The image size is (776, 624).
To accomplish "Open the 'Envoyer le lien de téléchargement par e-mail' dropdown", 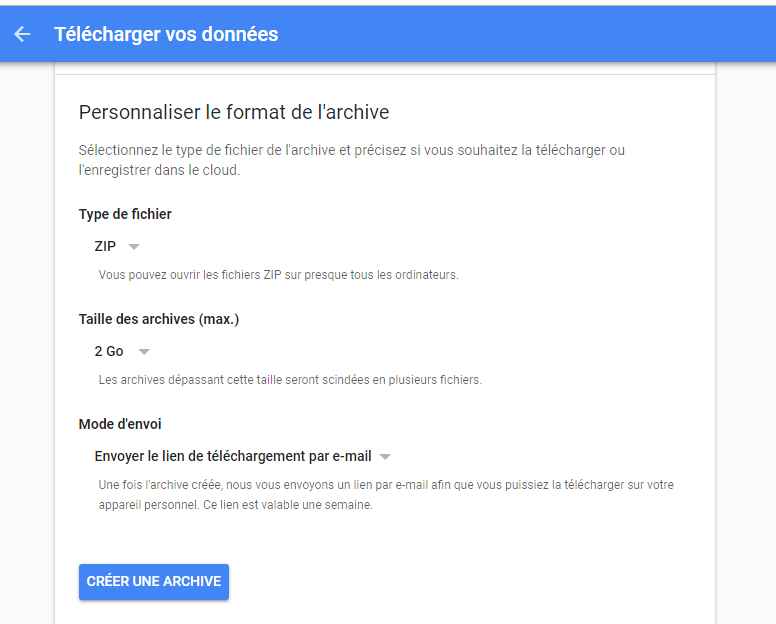I will point(242,456).
